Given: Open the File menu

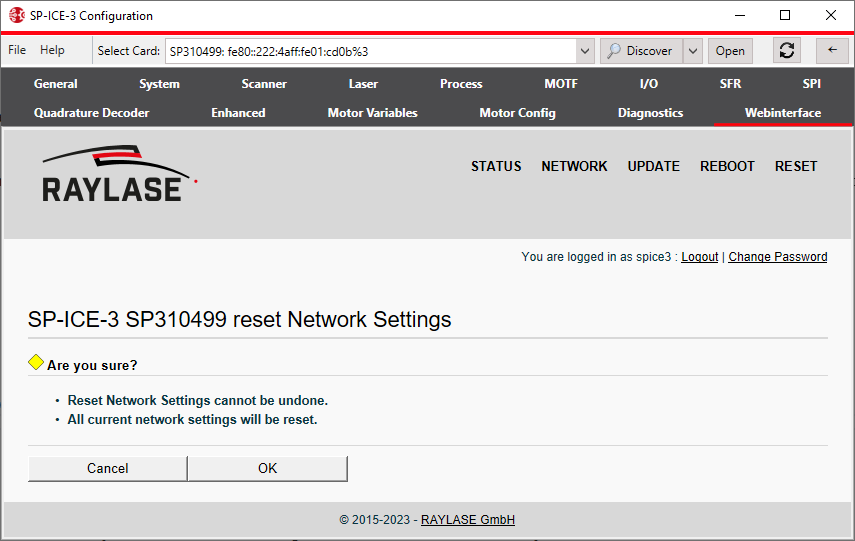Looking at the screenshot, I should pos(17,50).
